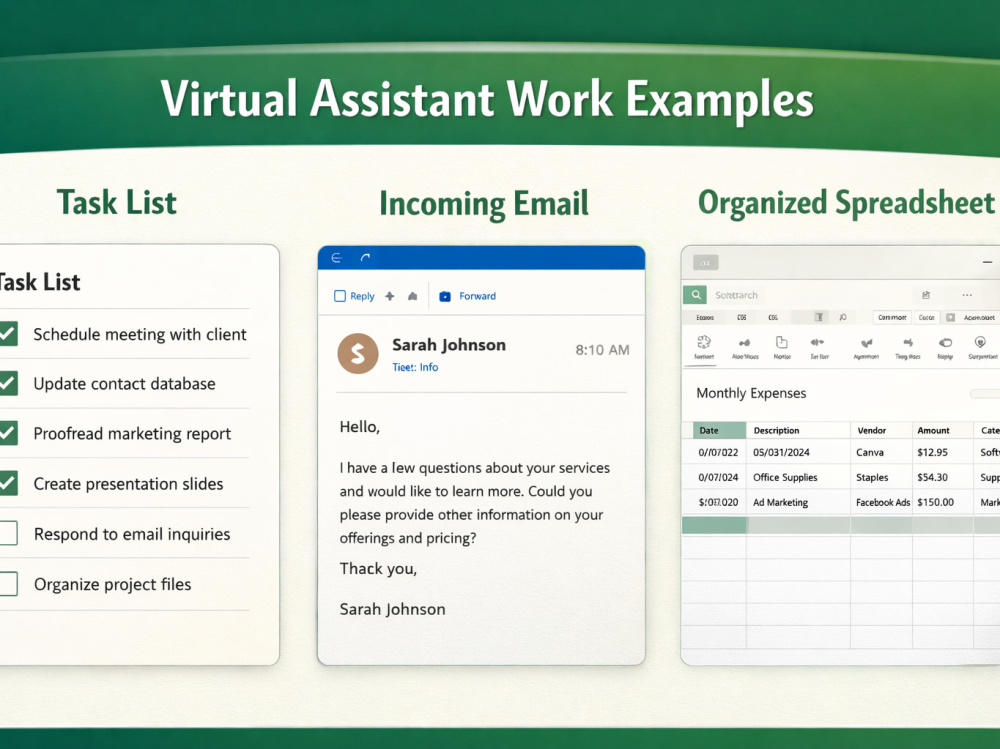This screenshot has height=749, width=1000.
Task: Check the Respond to email inquiries box
Action: coord(8,533)
